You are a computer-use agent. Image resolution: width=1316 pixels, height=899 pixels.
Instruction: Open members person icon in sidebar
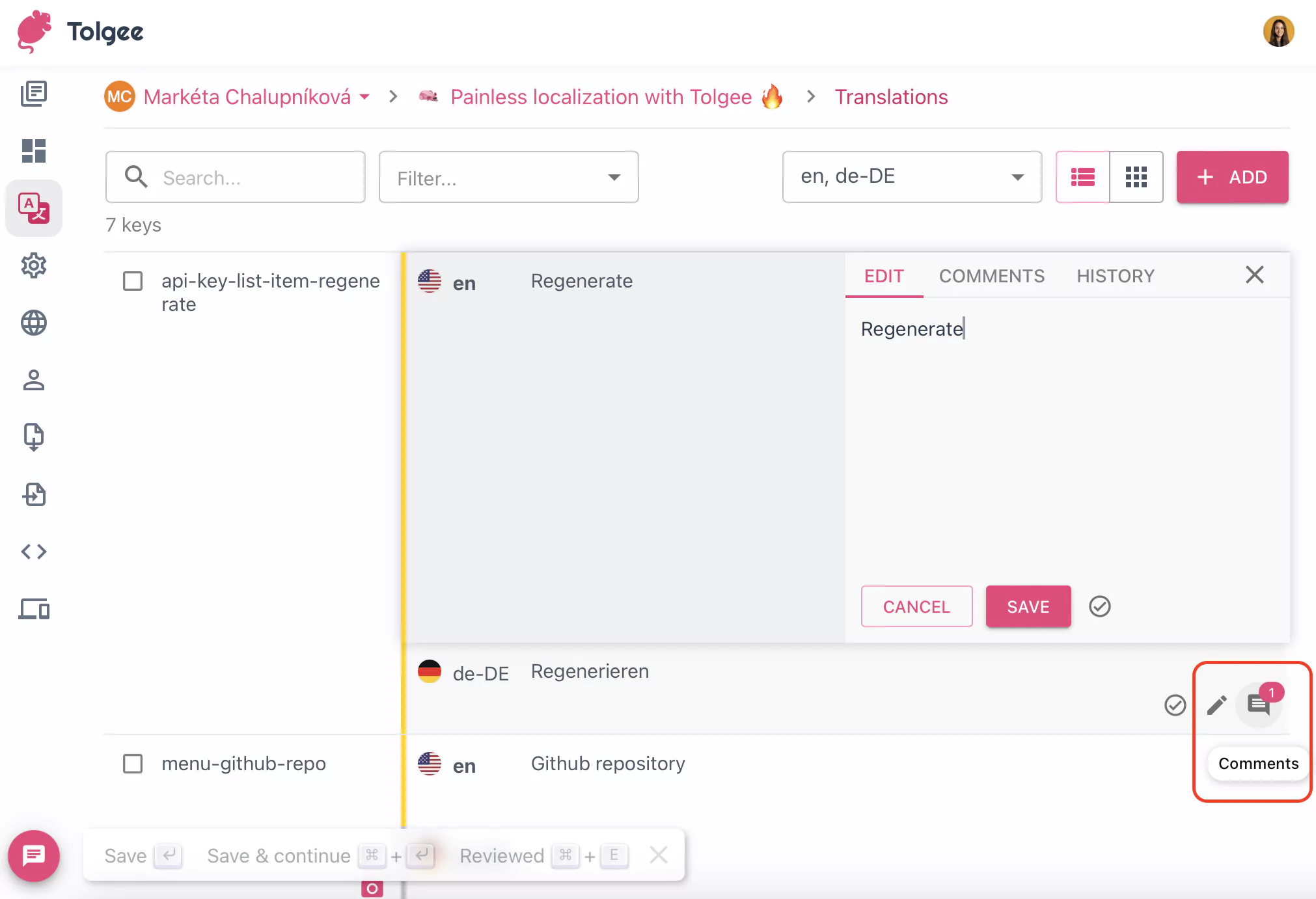[34, 380]
